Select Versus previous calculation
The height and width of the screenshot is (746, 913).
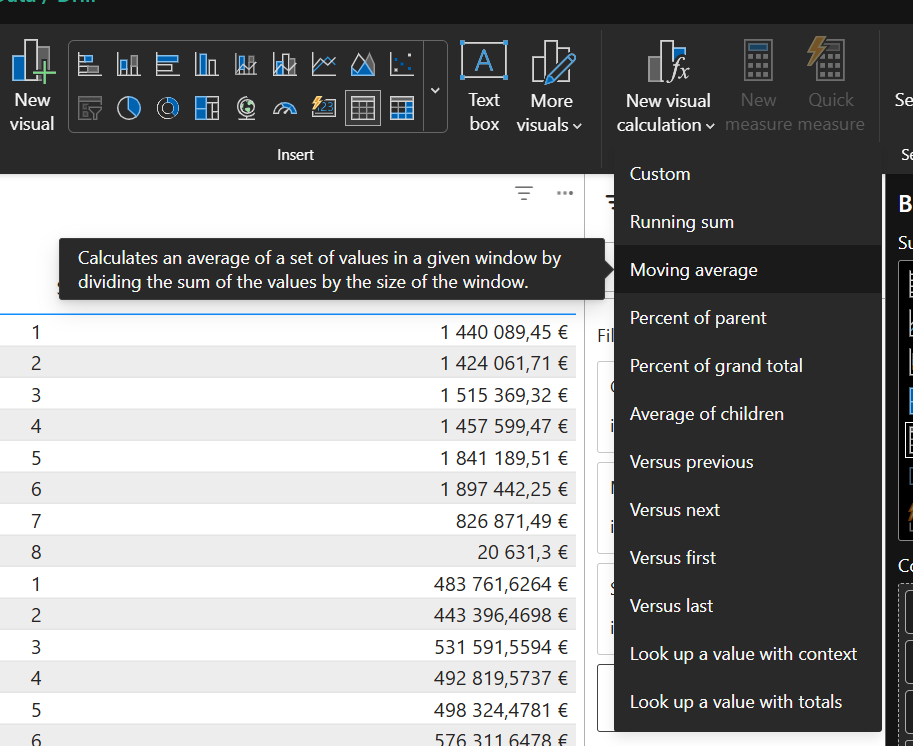(x=692, y=462)
